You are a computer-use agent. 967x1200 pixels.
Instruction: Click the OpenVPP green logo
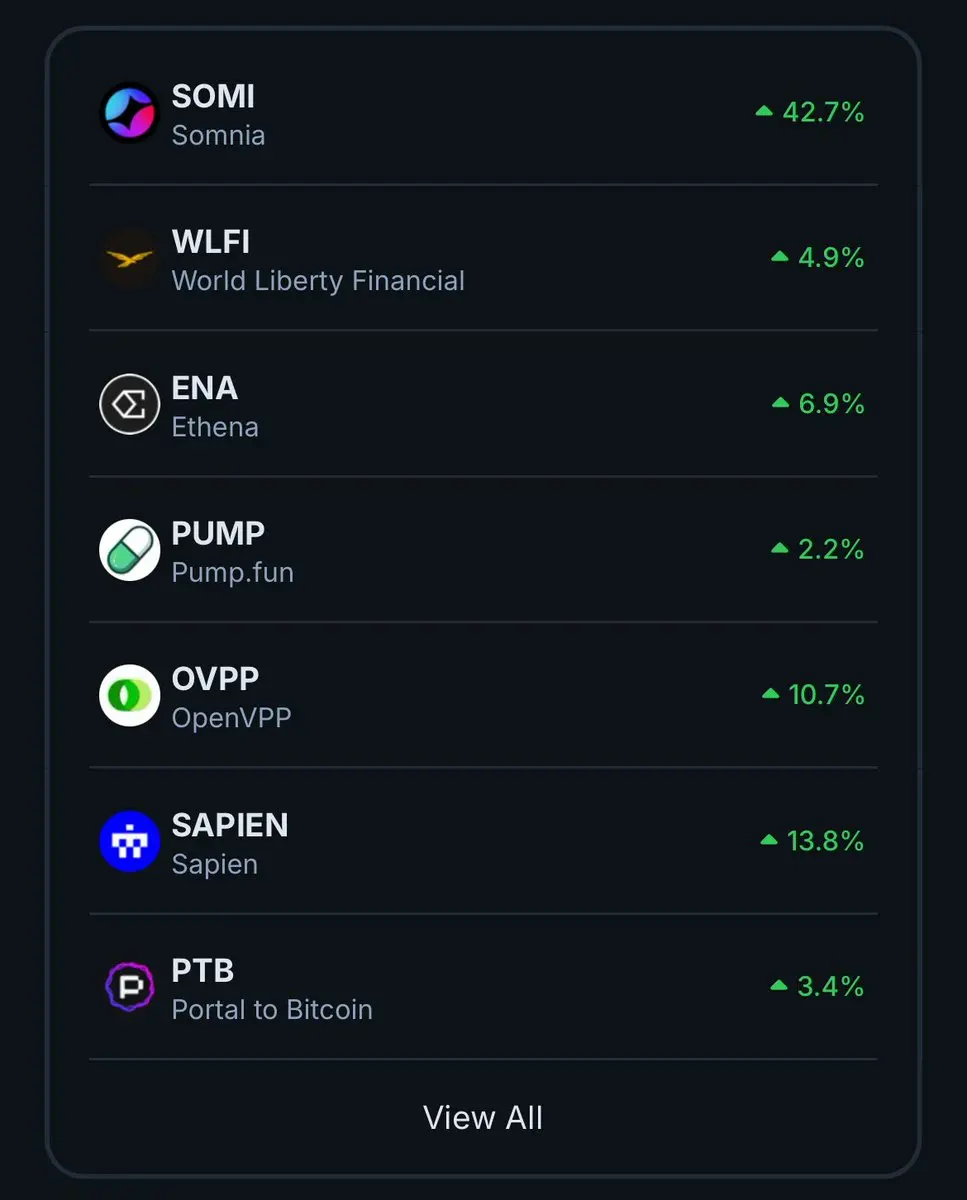point(130,696)
